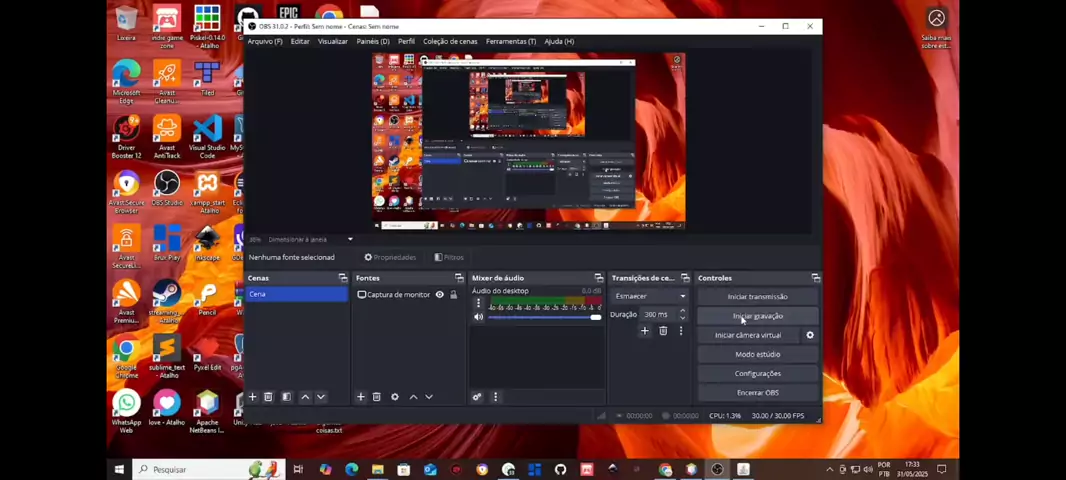The height and width of the screenshot is (480, 1066).
Task: Toggle lock on Captura de monitor source
Action: (x=453, y=295)
